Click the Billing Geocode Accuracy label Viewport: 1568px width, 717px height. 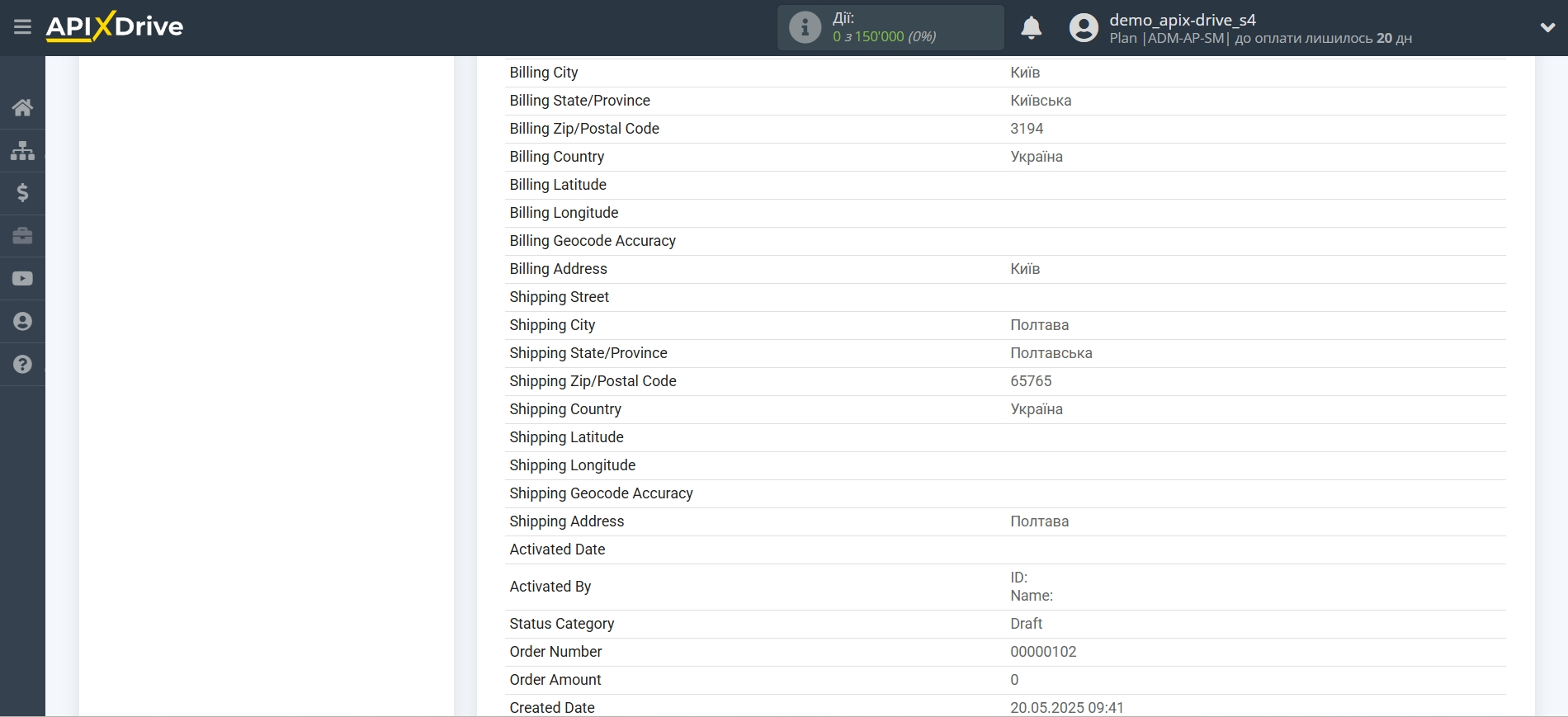tap(593, 241)
